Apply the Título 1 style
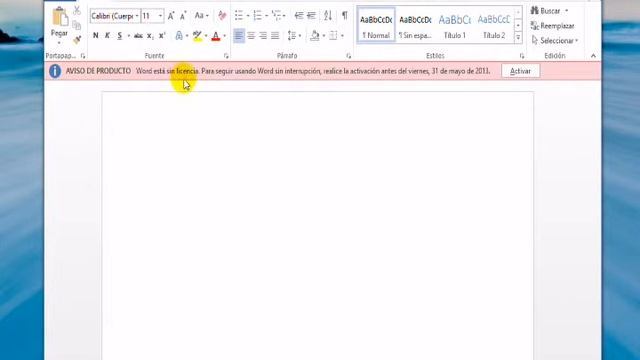Viewport: 640px width, 360px height. (454, 25)
